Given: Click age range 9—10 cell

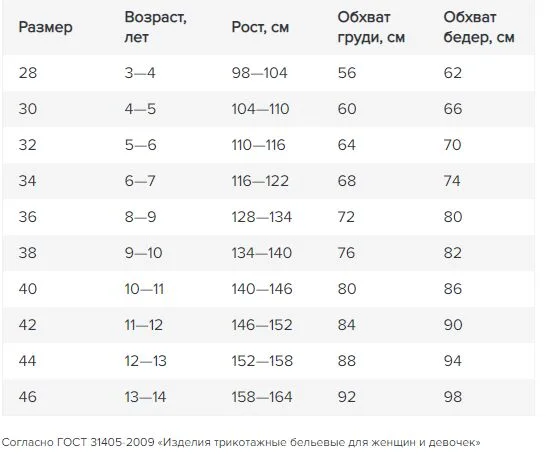Looking at the screenshot, I should tap(143, 253).
